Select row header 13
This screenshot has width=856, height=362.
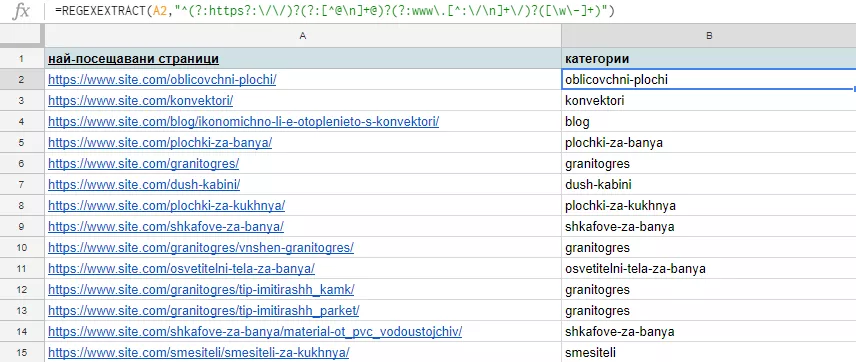click(x=21, y=311)
